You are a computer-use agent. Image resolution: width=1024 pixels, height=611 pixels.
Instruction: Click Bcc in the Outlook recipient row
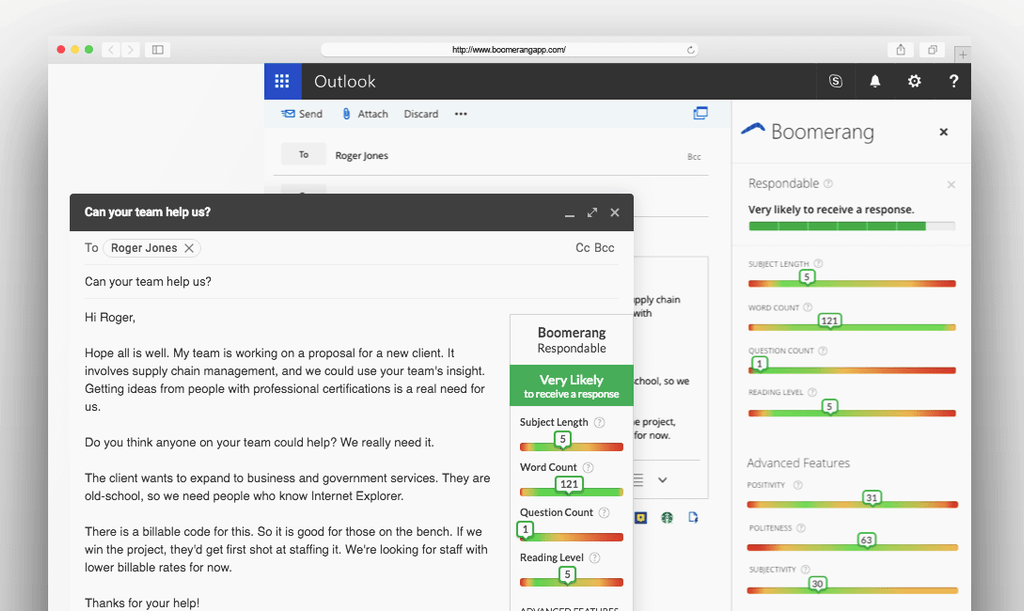(694, 157)
